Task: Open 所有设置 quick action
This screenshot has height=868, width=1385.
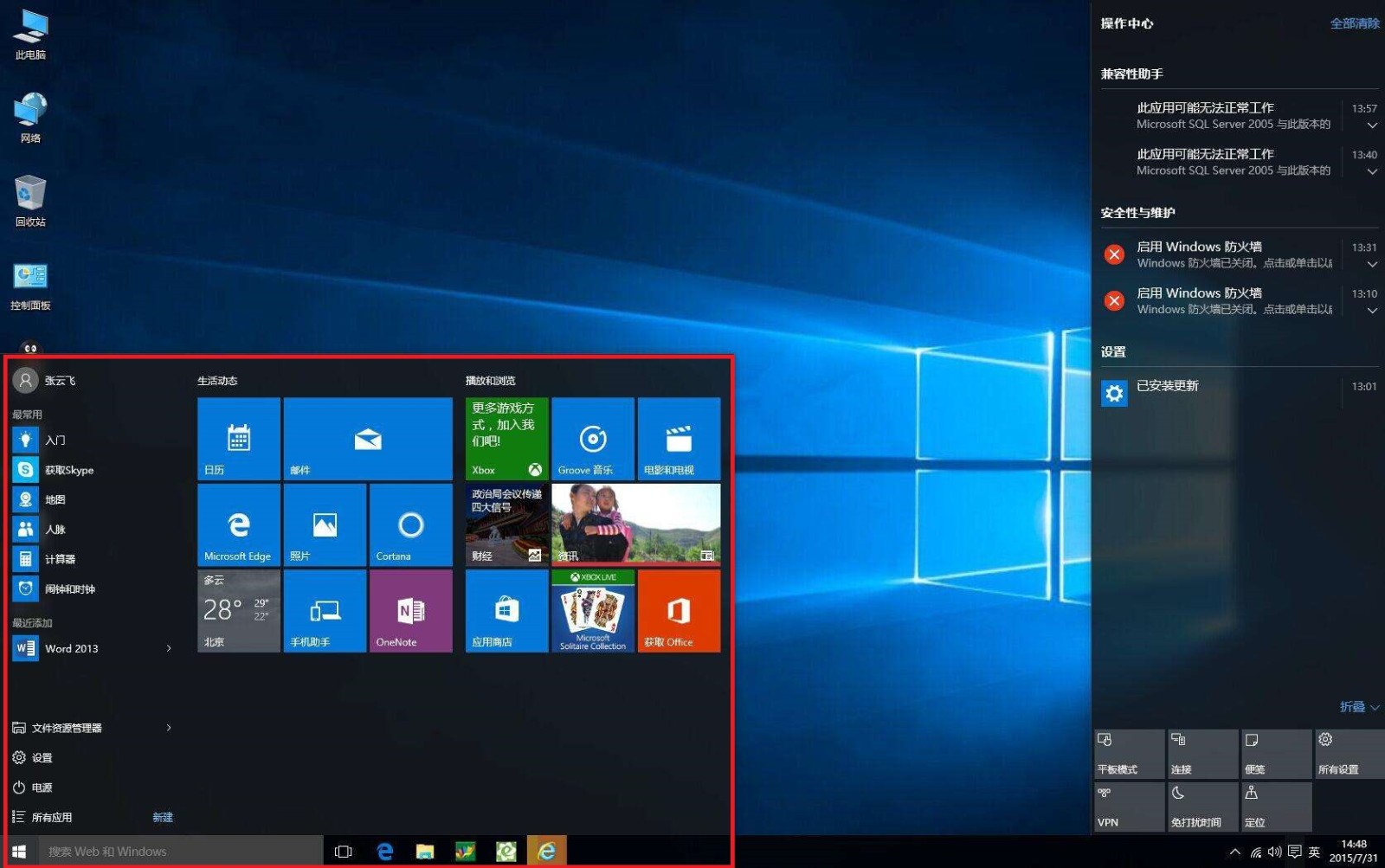Action: 1350,754
